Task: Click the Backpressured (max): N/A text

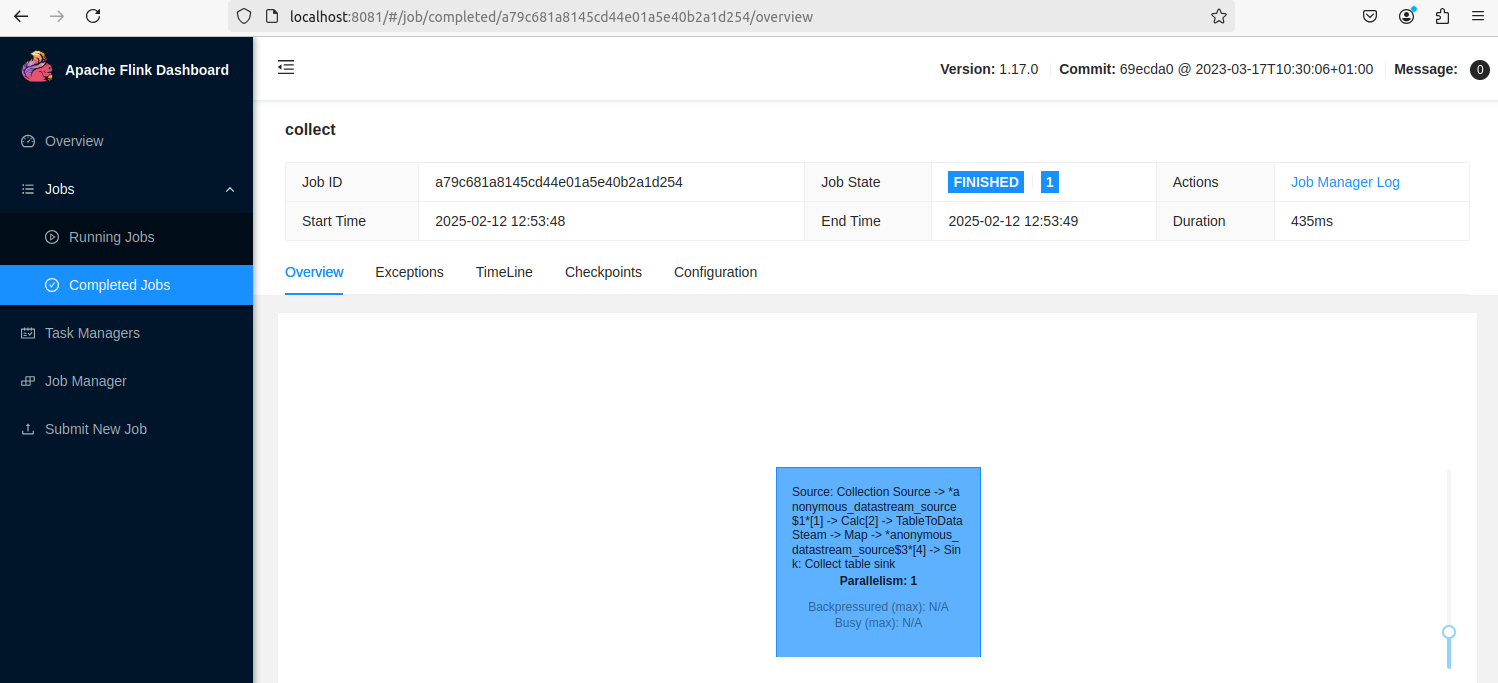Action: pos(878,607)
